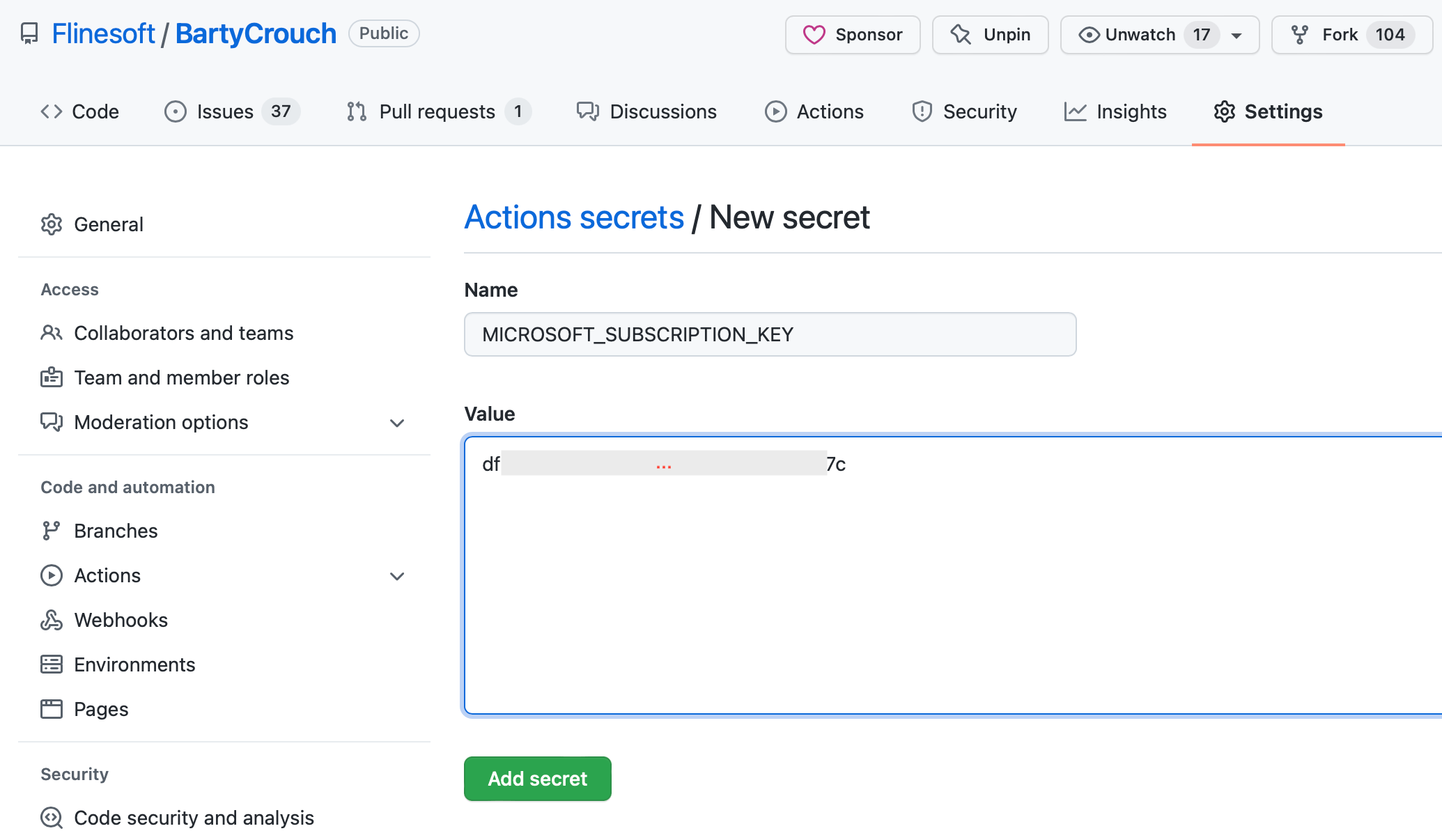Click the Unwatch count 17

(1202, 35)
